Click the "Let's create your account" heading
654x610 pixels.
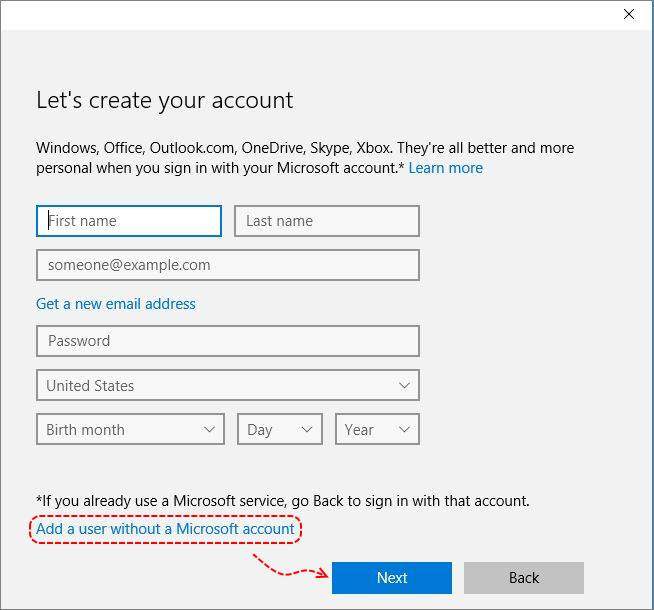click(x=165, y=100)
